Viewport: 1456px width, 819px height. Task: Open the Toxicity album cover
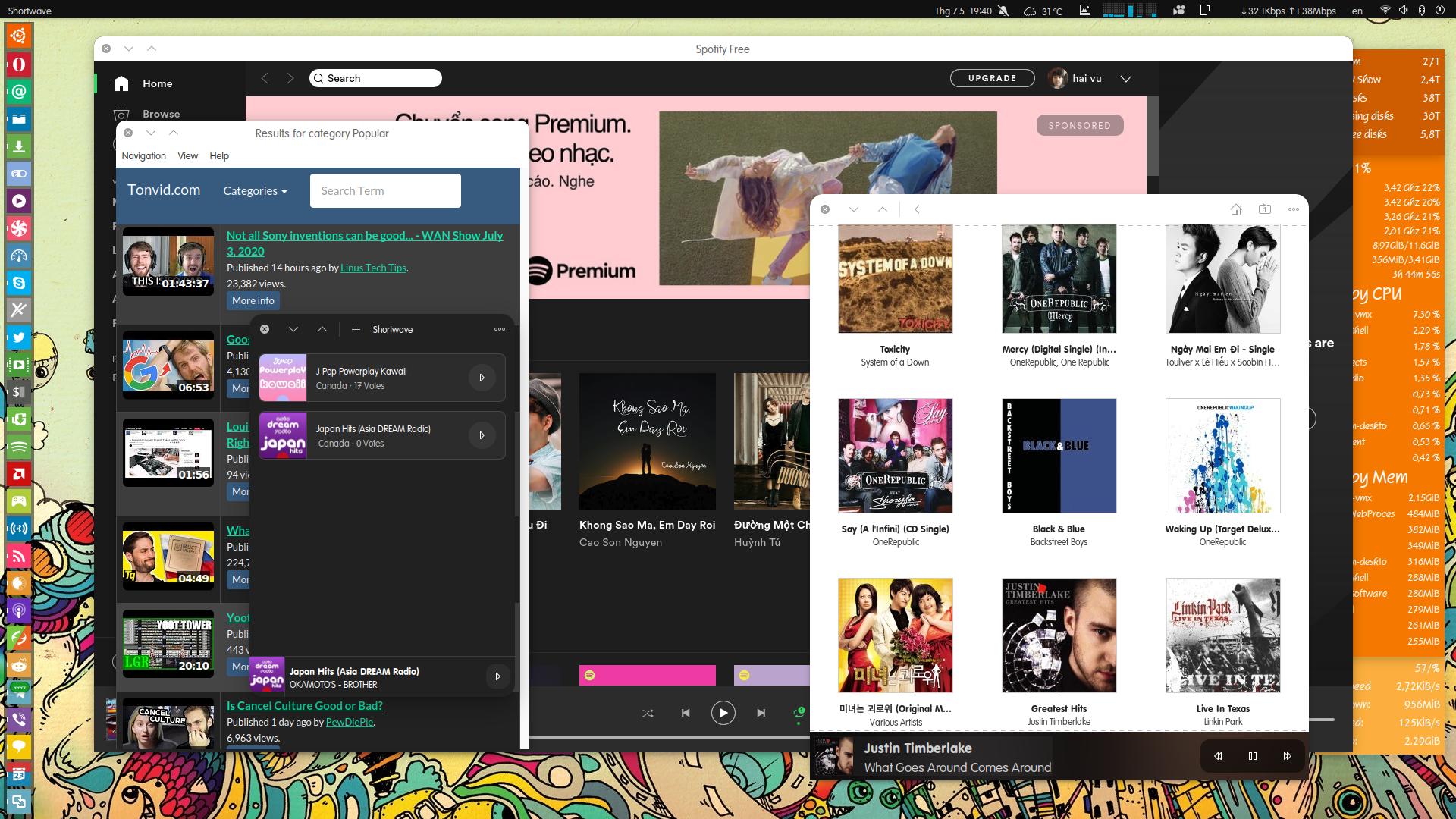point(896,278)
